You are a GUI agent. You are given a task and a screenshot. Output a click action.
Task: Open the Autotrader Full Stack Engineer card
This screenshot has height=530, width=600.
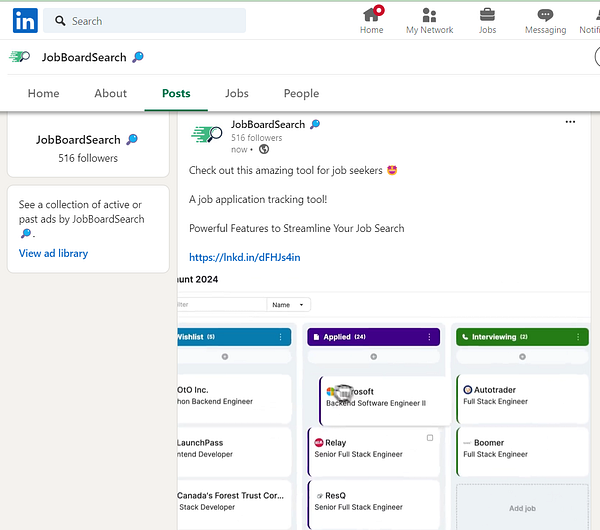coord(522,399)
